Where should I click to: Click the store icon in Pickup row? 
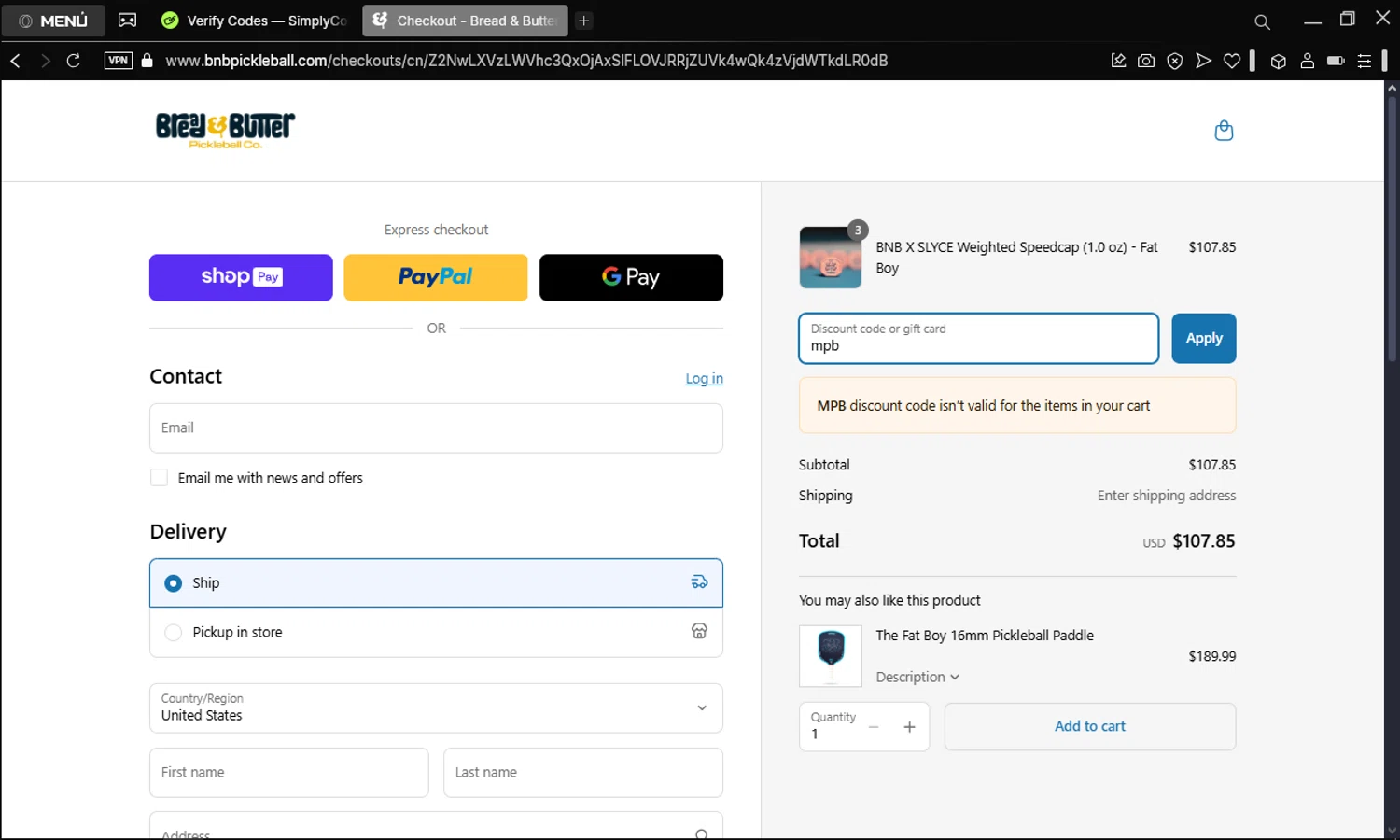click(x=699, y=632)
